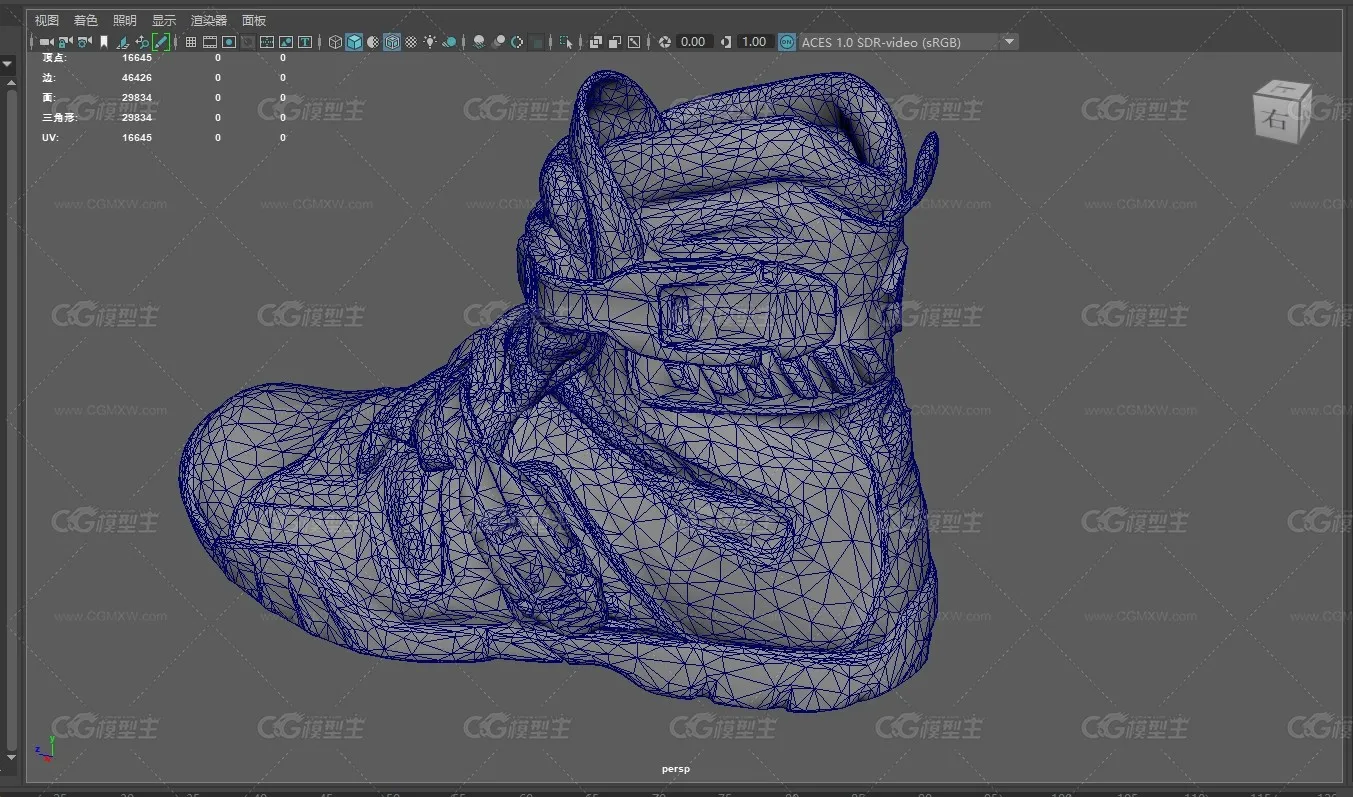The image size is (1353, 797).
Task: Toggle Multisample Anti-aliasing icon
Action: point(517,42)
